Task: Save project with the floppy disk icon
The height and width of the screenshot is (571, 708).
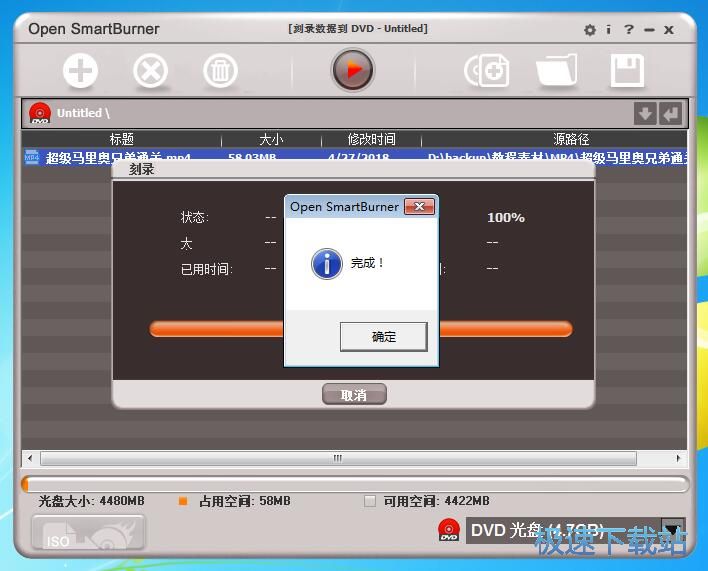Action: coord(627,70)
